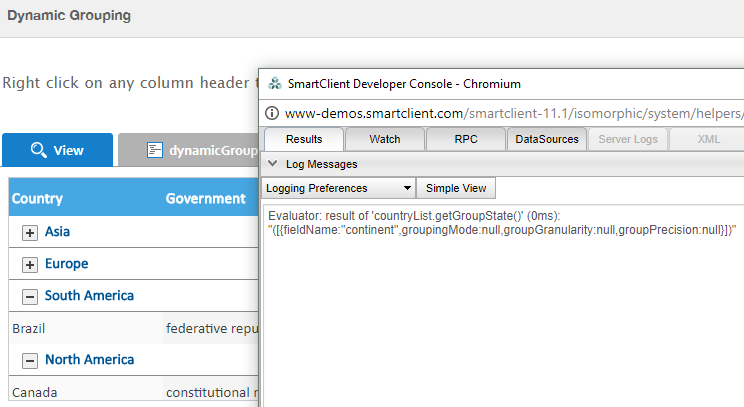Expand the Asia group
Screen dimensions: 744x407
tap(30, 232)
